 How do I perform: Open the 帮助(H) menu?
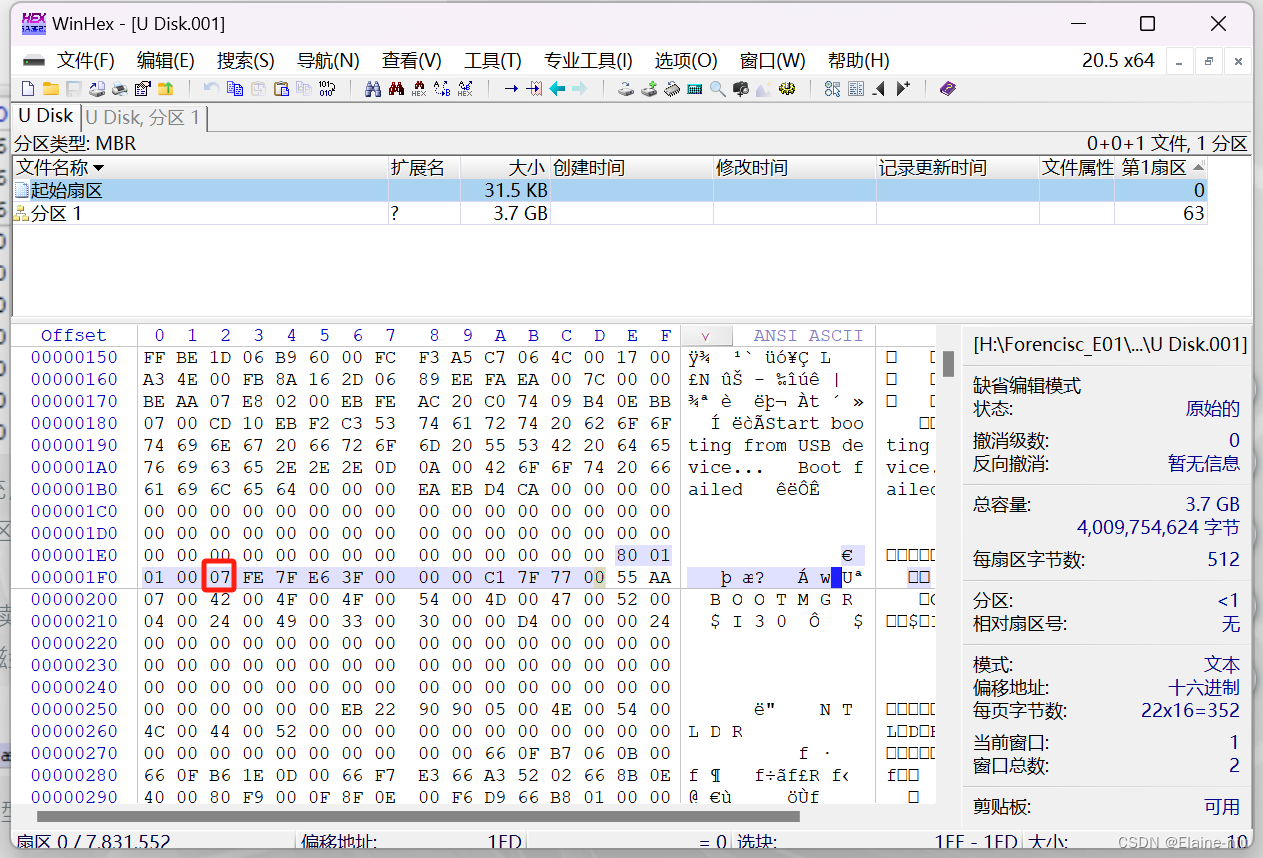(x=858, y=60)
